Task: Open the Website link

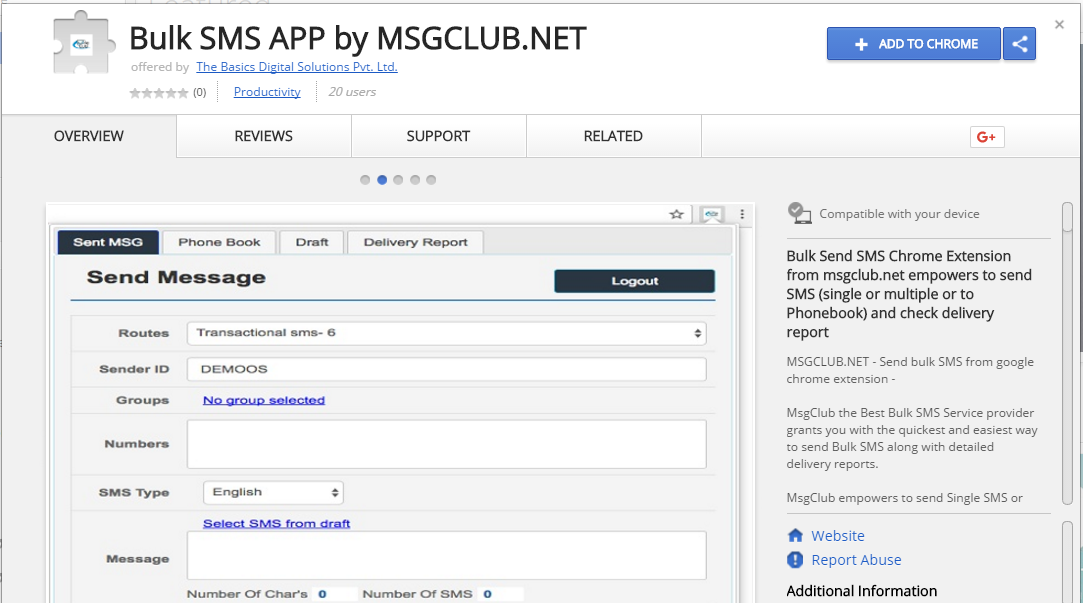Action: click(x=838, y=536)
